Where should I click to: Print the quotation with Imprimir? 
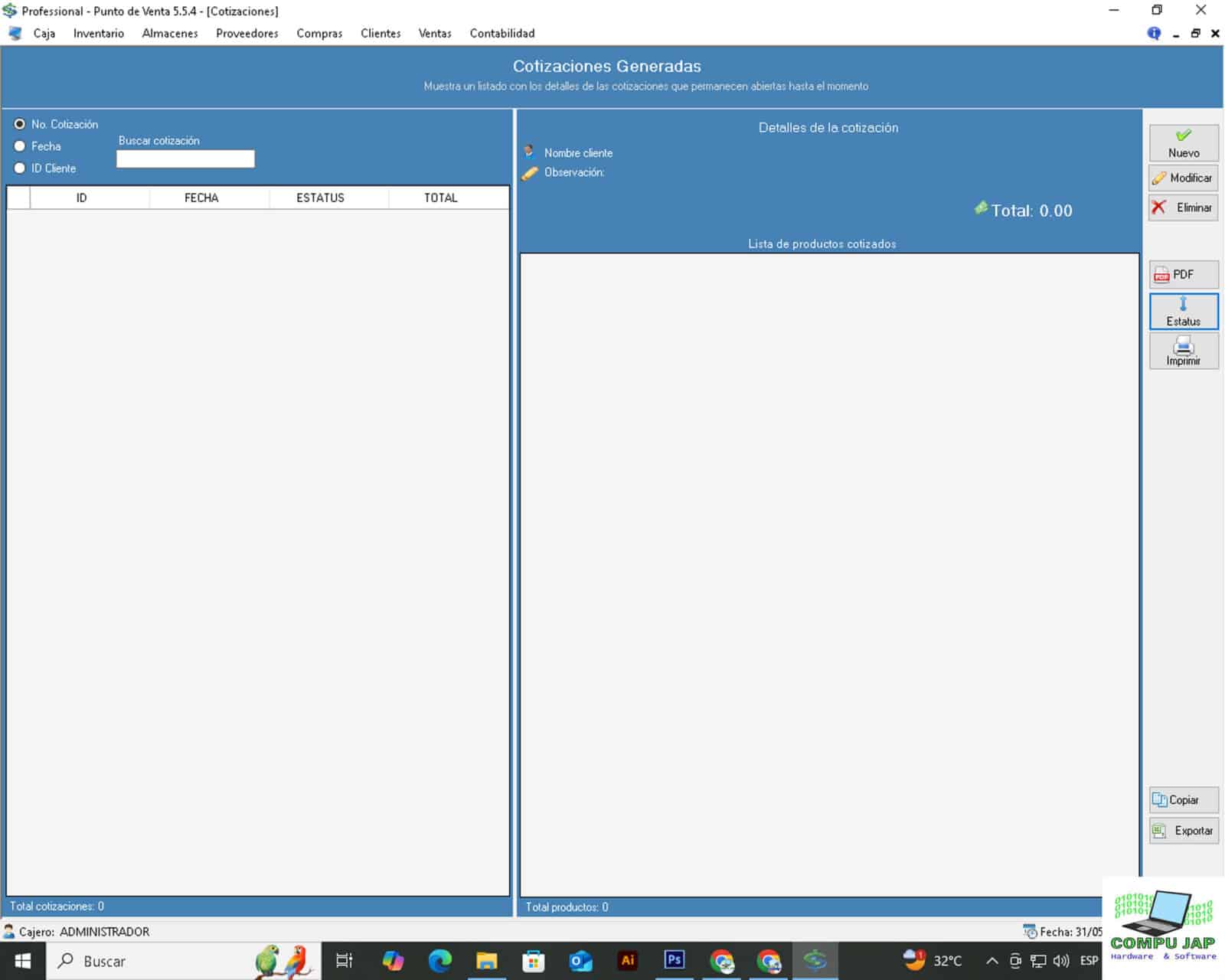[1184, 351]
